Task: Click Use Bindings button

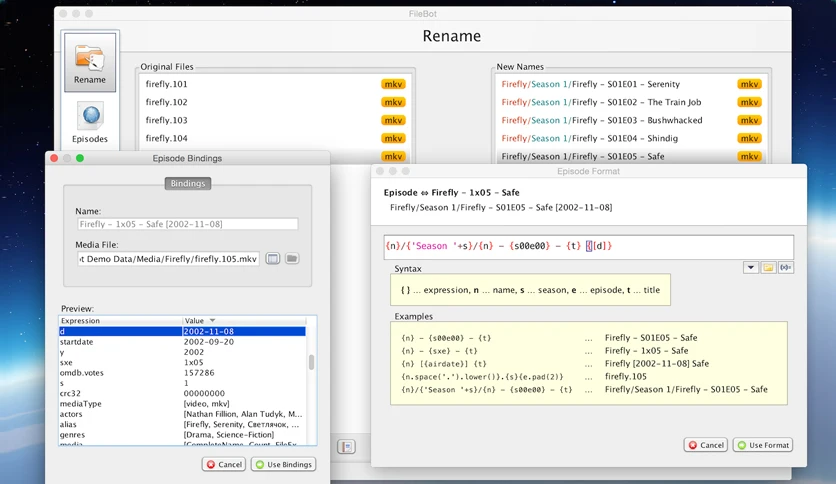Action: [x=284, y=464]
